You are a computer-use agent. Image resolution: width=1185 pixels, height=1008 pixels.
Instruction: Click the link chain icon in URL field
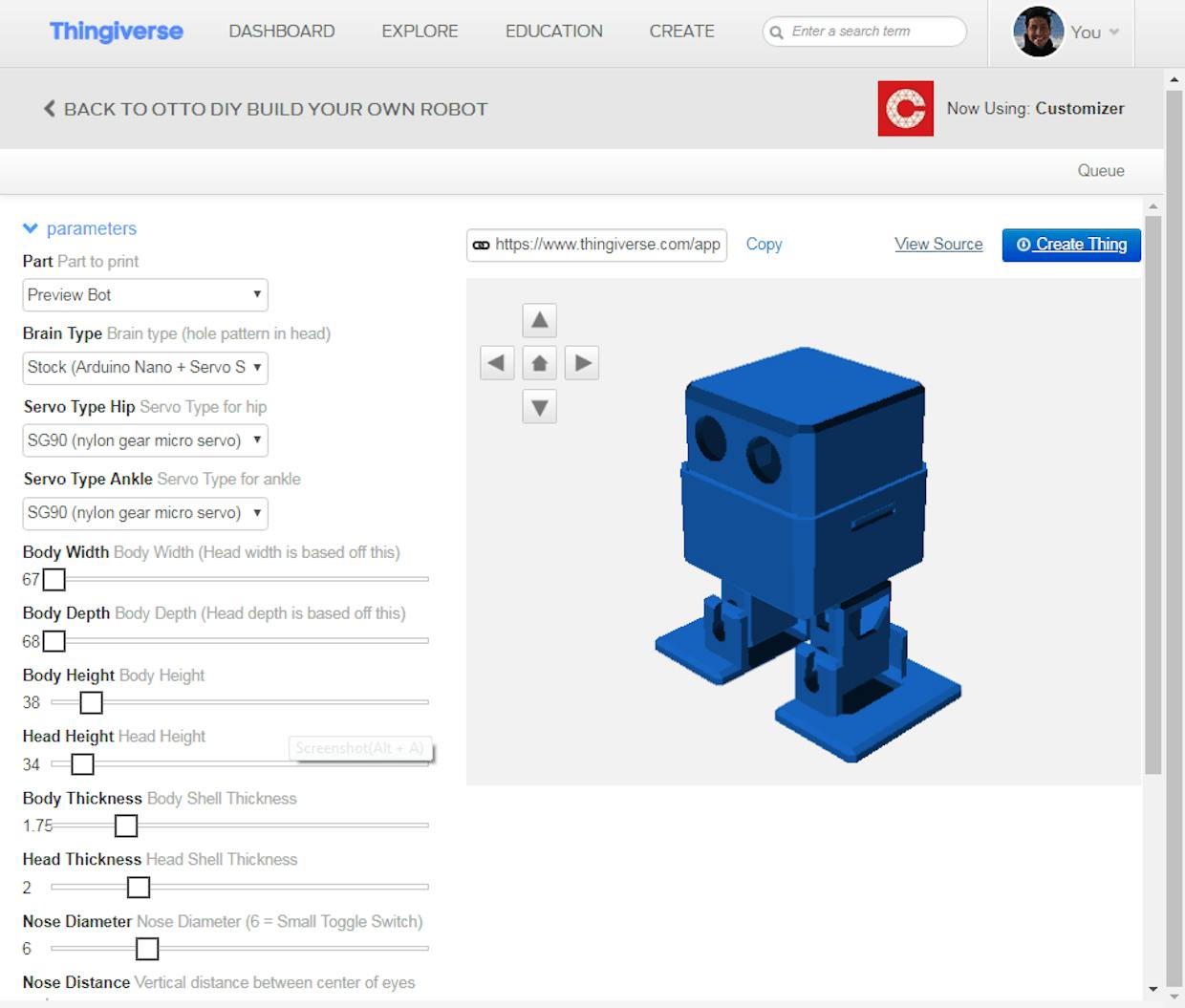482,246
